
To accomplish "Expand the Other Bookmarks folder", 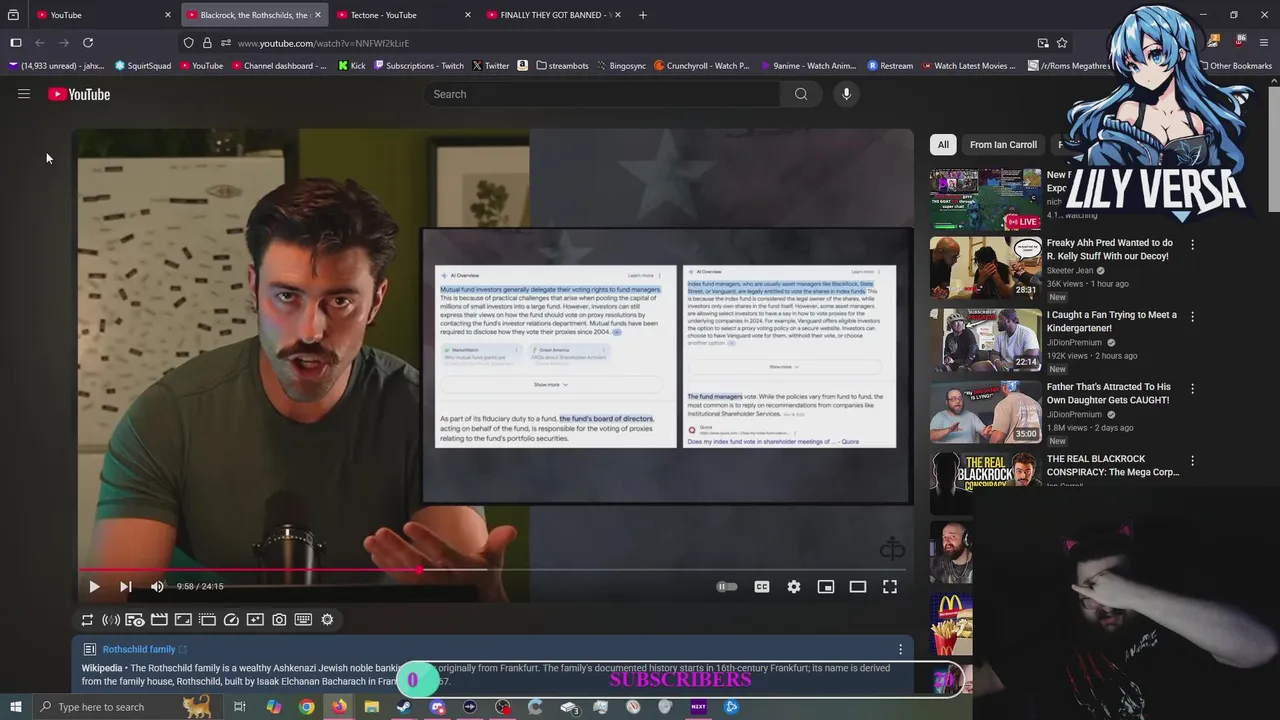I will click(x=1235, y=66).
